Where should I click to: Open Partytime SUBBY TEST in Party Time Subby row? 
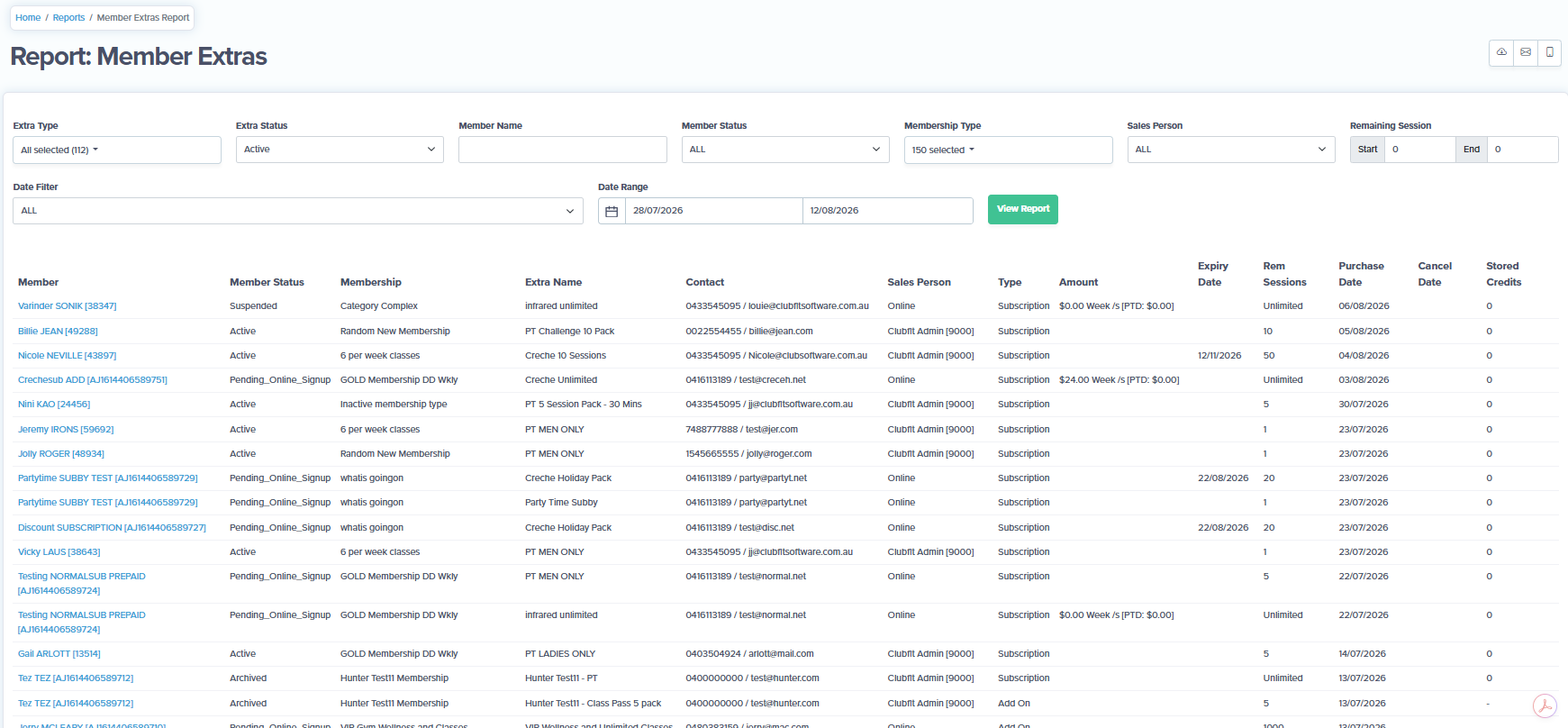pos(108,503)
